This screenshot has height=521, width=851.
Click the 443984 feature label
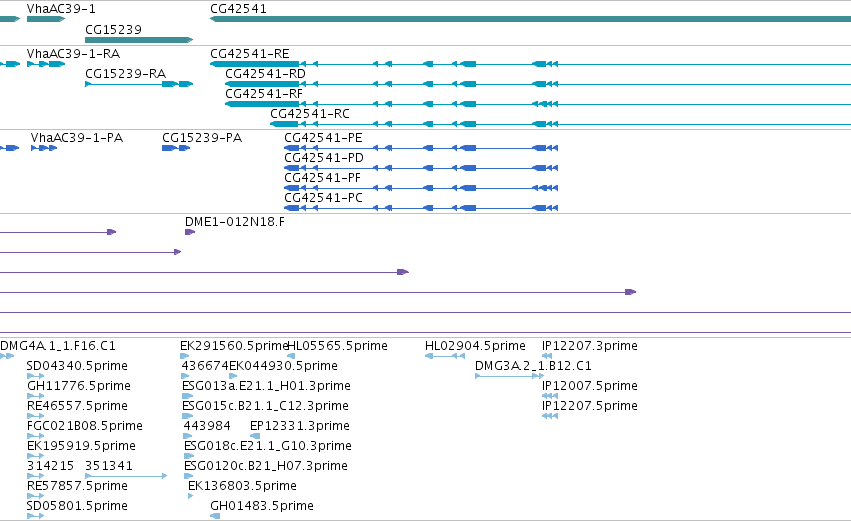click(x=207, y=427)
